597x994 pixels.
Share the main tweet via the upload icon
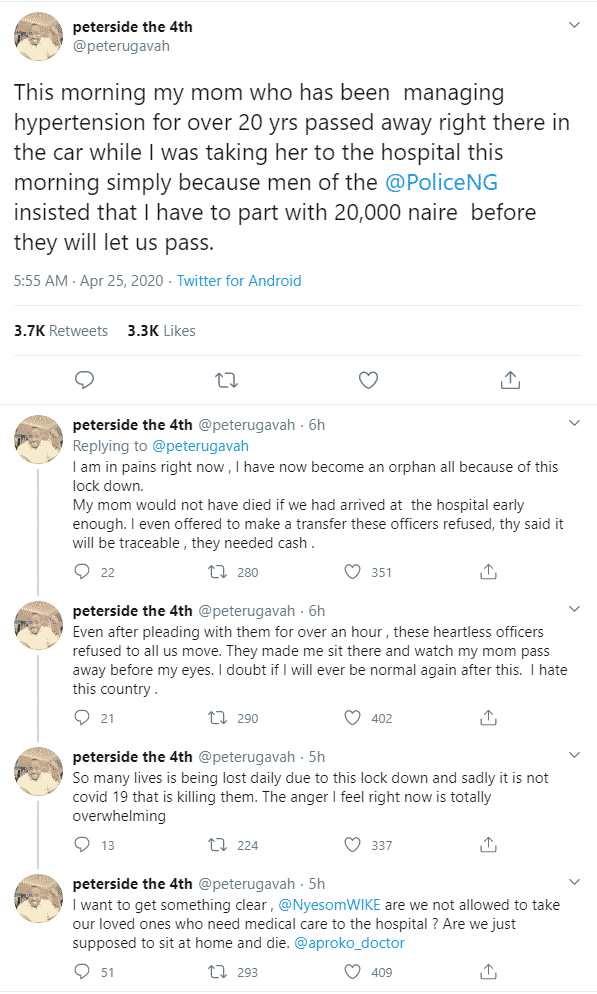click(510, 380)
